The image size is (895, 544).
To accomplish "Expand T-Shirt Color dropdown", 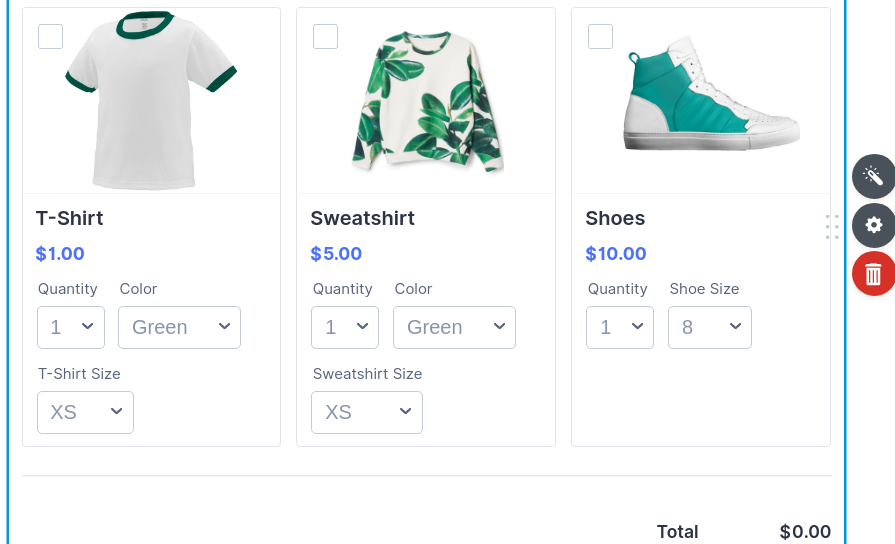I will click(x=179, y=327).
